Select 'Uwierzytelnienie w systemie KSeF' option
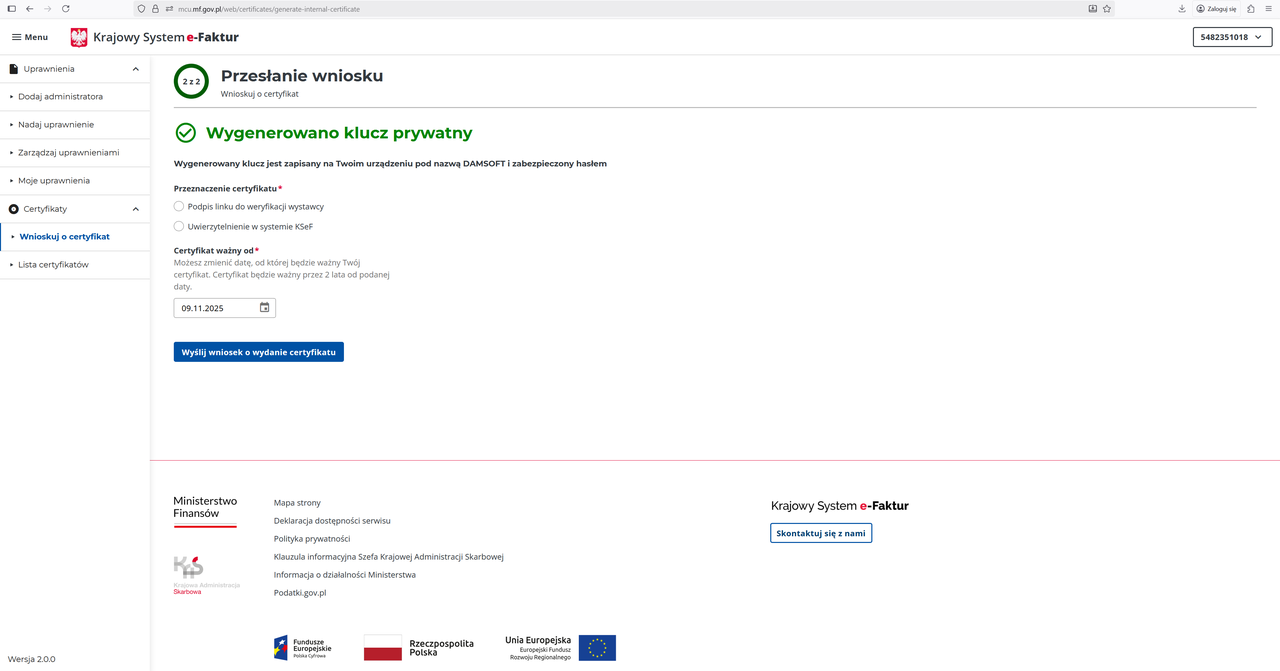Viewport: 1280px width, 671px height. point(179,227)
